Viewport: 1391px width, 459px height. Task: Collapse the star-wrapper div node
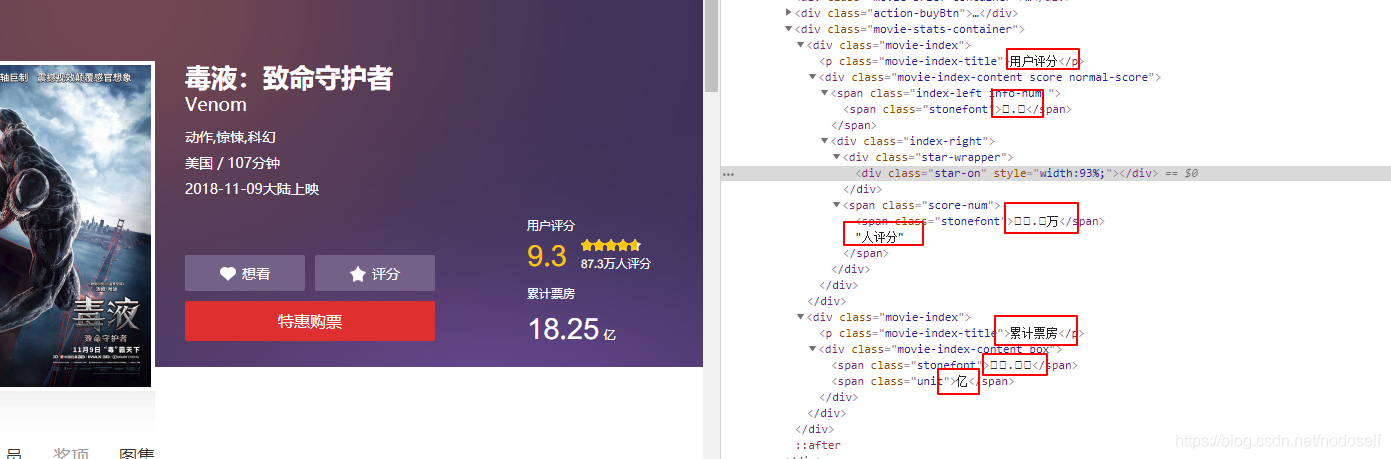click(x=837, y=157)
